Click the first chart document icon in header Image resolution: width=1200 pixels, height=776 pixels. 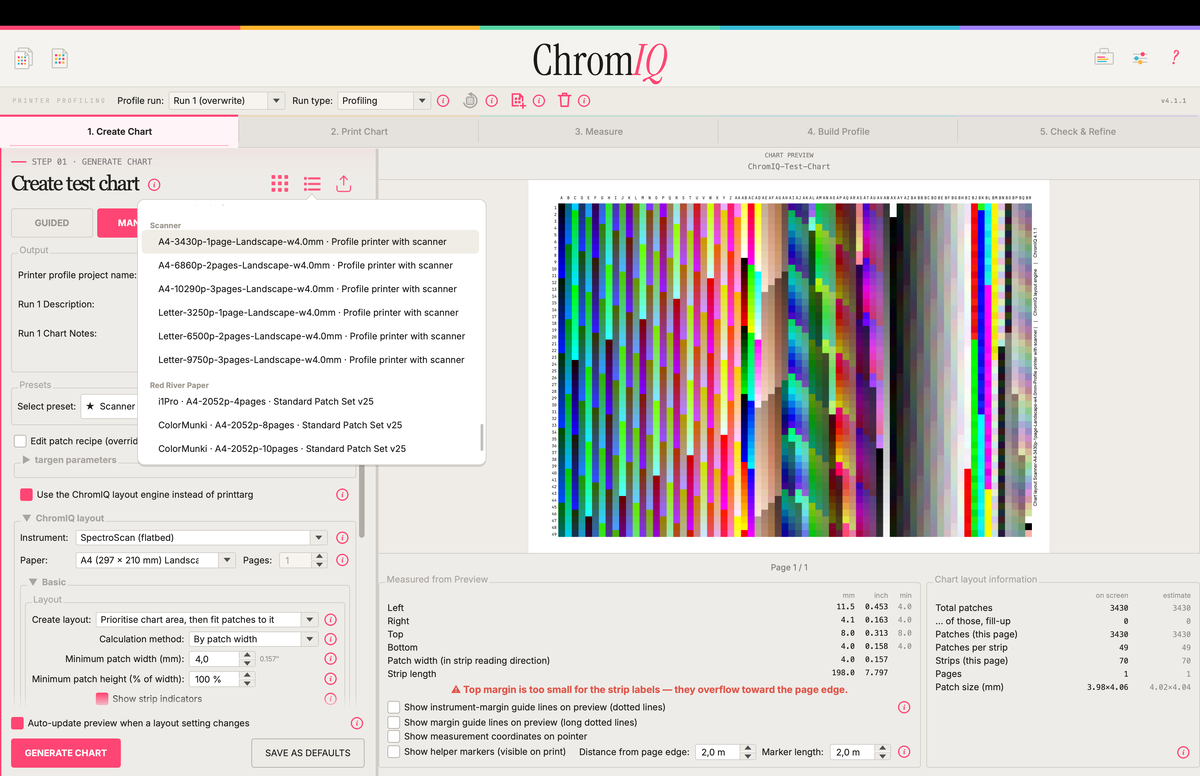click(24, 59)
